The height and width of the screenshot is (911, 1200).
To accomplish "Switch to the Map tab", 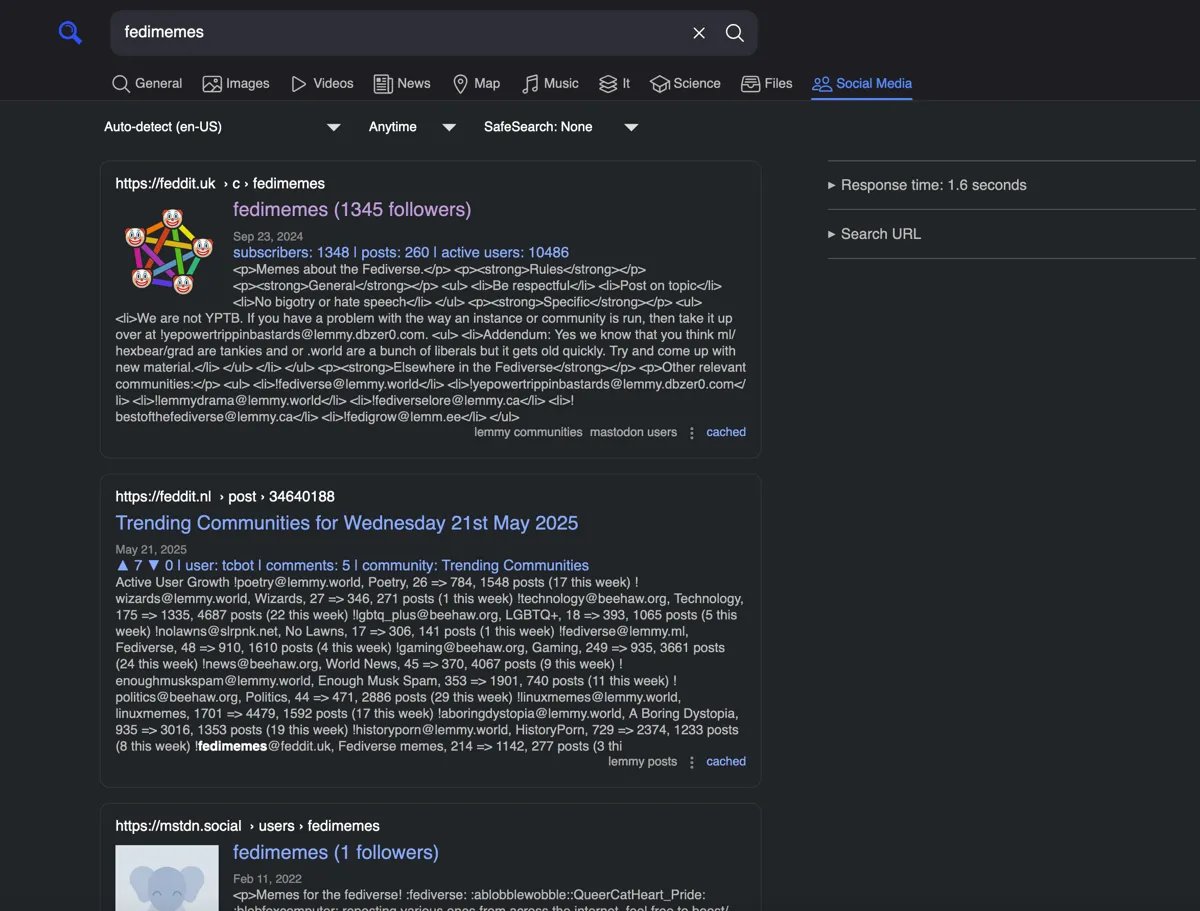I will coord(476,84).
